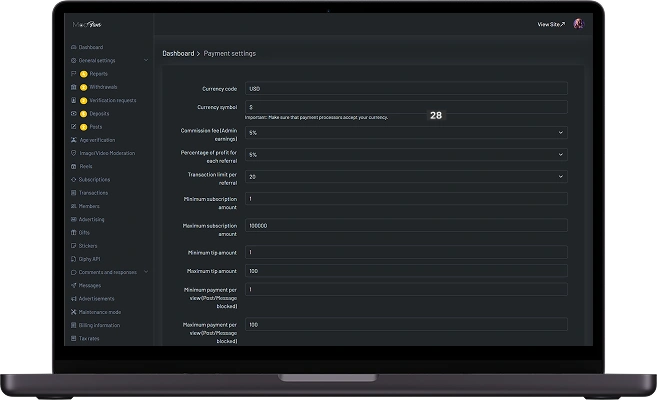Expand the Comments and responses chevron
Screen dimensions: 657x401
[146, 272]
